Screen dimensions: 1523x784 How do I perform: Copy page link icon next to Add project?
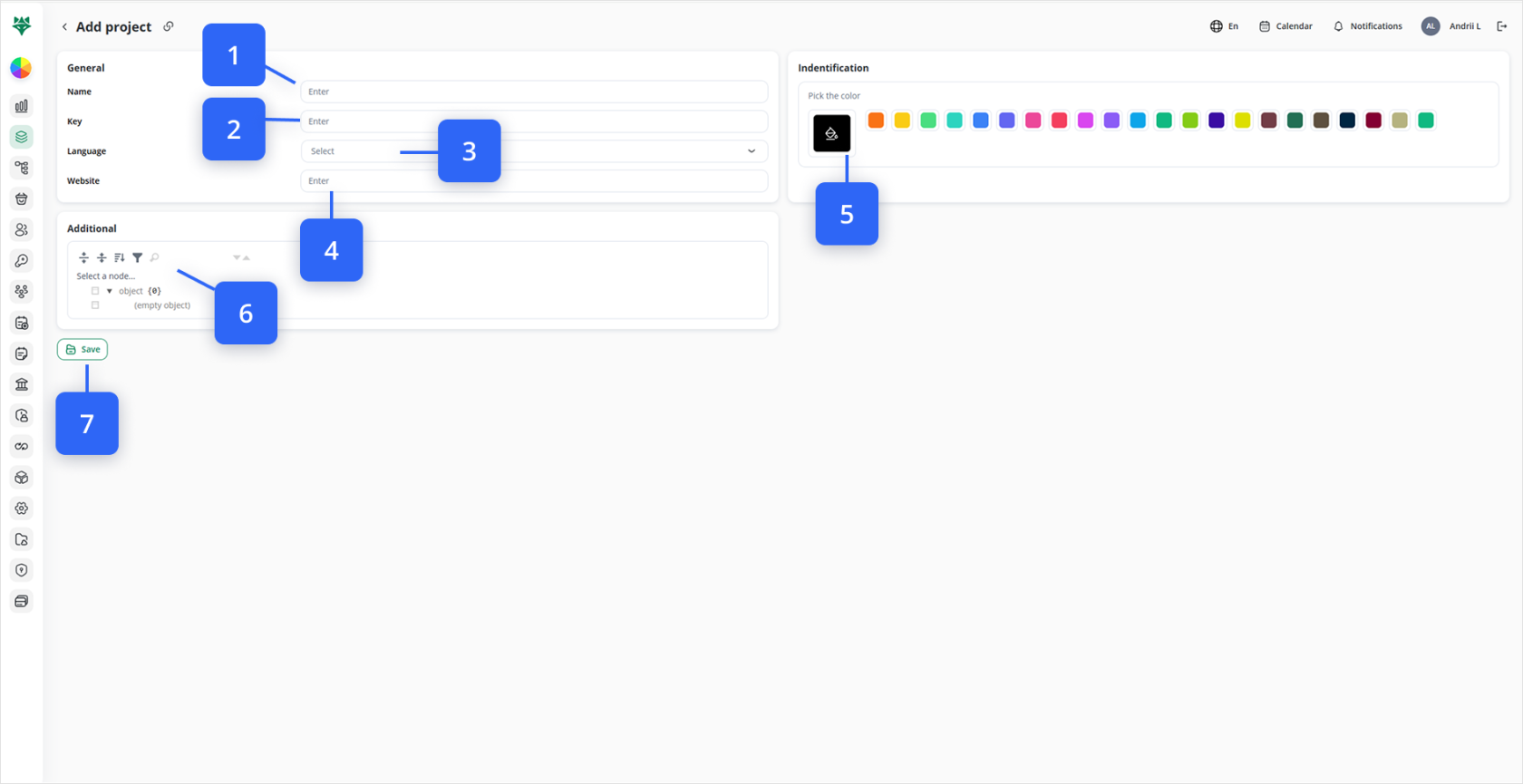(x=169, y=26)
